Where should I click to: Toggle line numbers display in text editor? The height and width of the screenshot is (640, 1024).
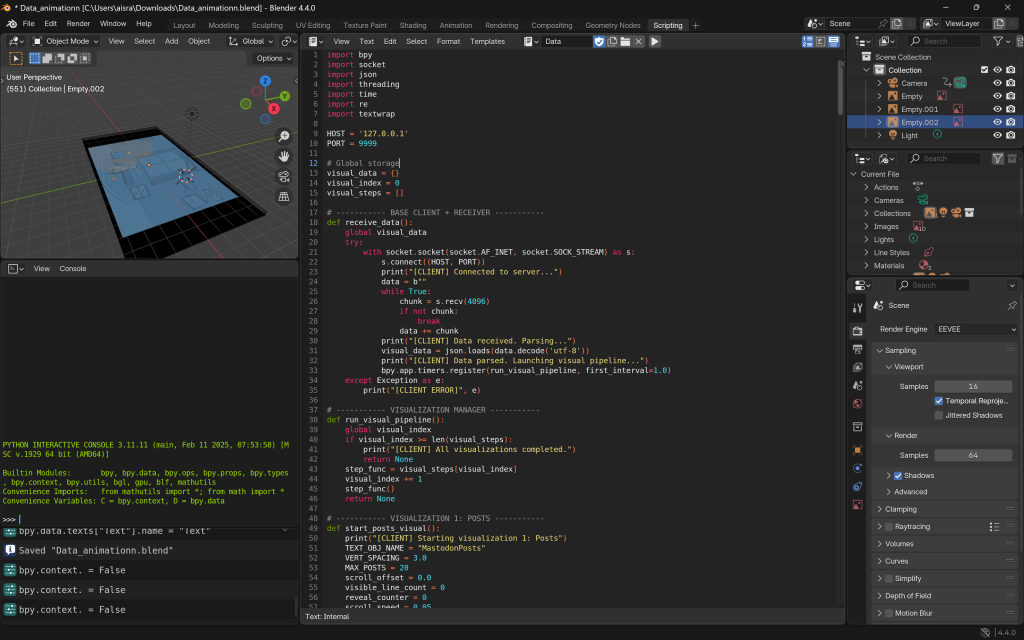pos(808,41)
